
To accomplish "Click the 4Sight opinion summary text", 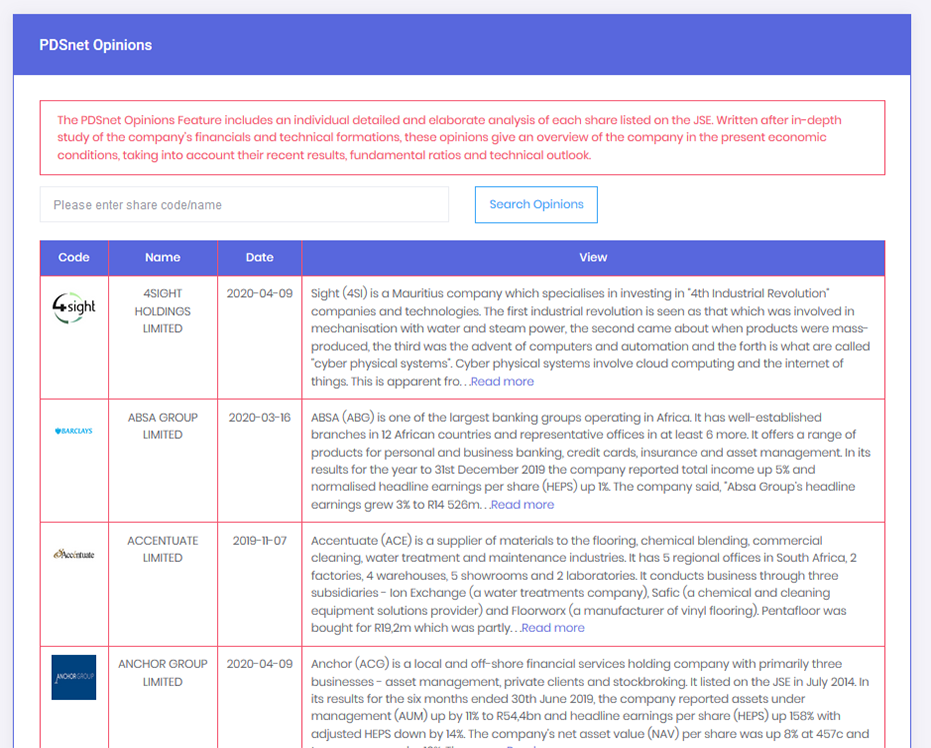I will (591, 337).
